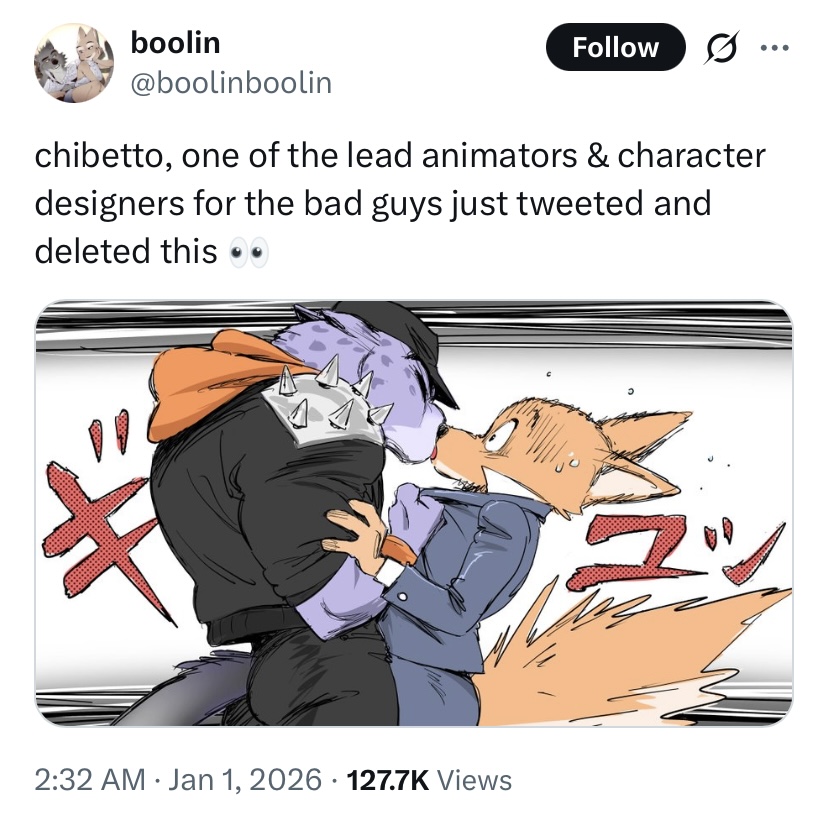
Task: Open the 2:32 AM timestamp link
Action: coord(90,780)
